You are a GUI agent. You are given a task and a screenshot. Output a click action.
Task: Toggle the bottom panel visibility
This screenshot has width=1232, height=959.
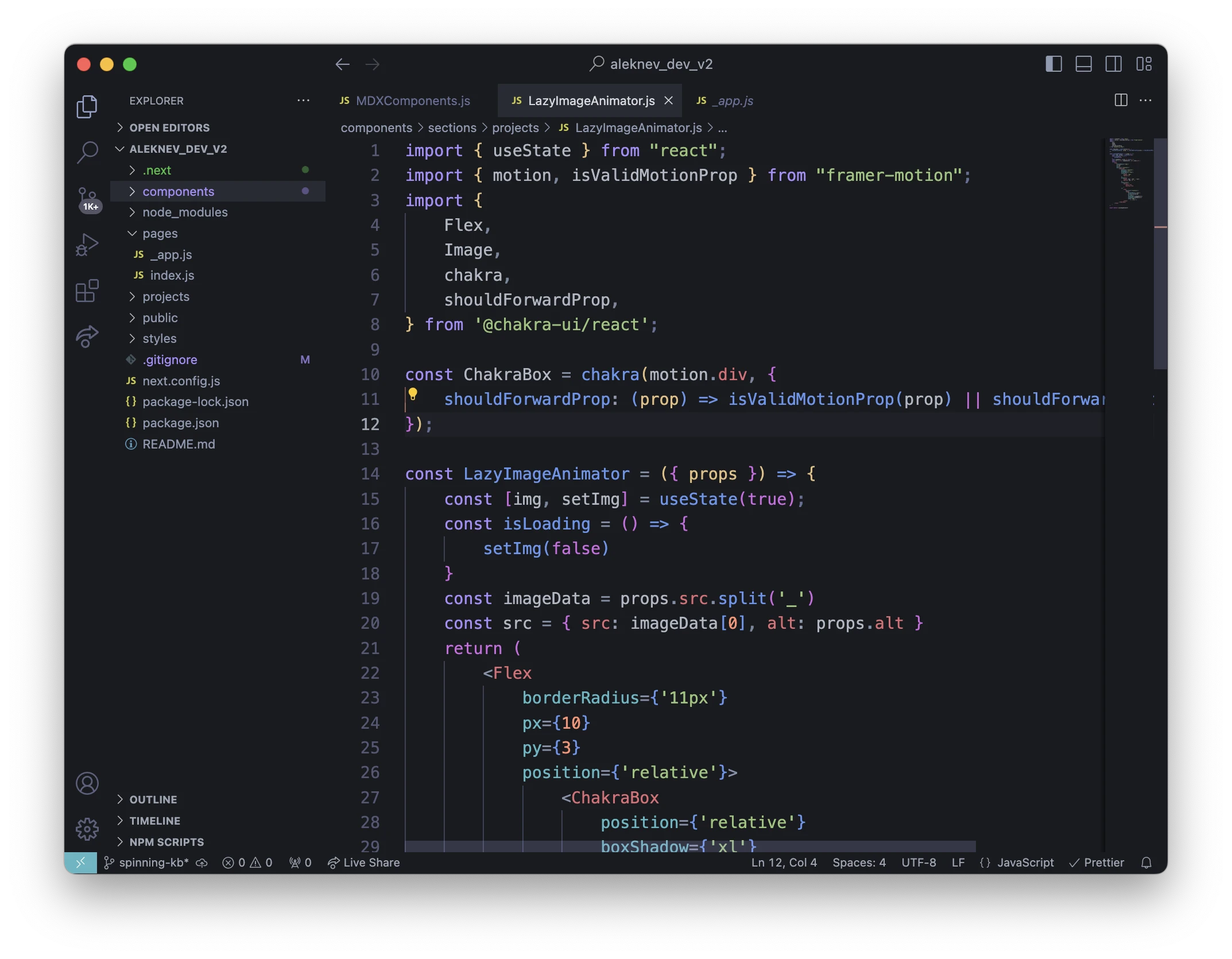tap(1083, 64)
